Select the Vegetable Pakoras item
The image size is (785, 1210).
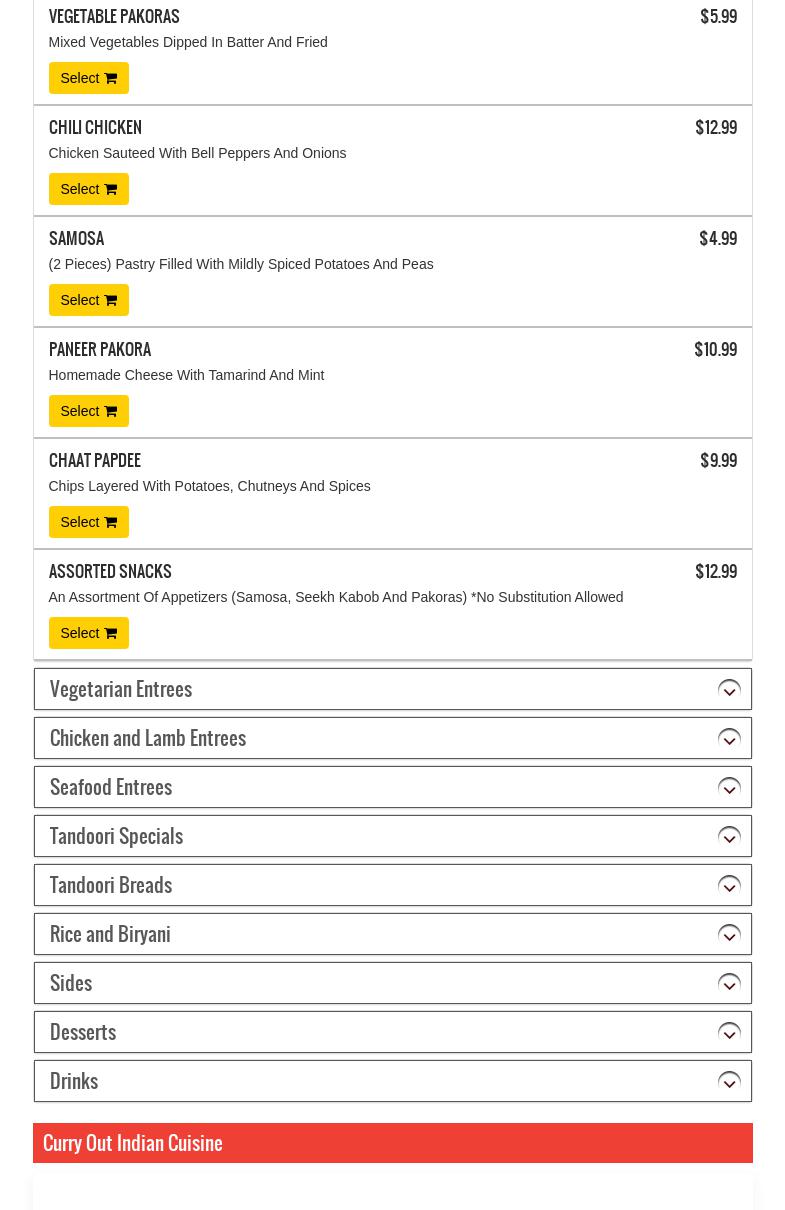pos(88,78)
